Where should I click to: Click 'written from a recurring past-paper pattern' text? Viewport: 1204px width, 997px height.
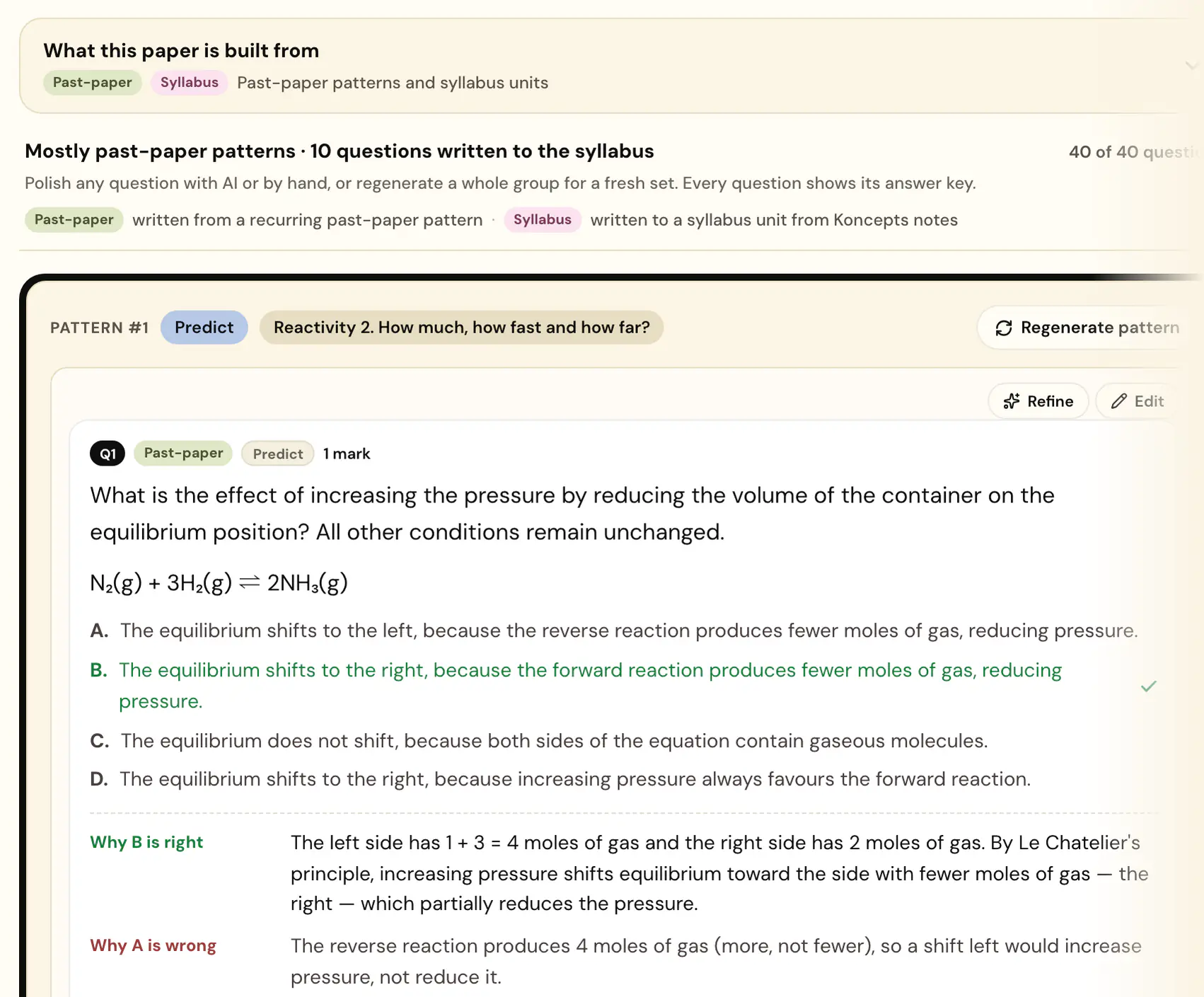coord(308,220)
